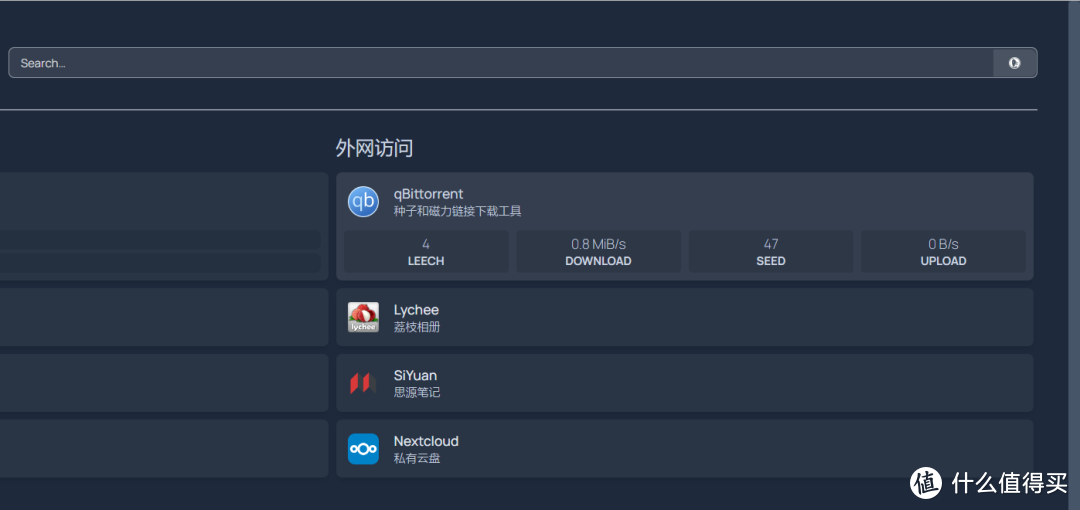The width and height of the screenshot is (1080, 510).
Task: Click the SEED count 47 block
Action: (771, 252)
